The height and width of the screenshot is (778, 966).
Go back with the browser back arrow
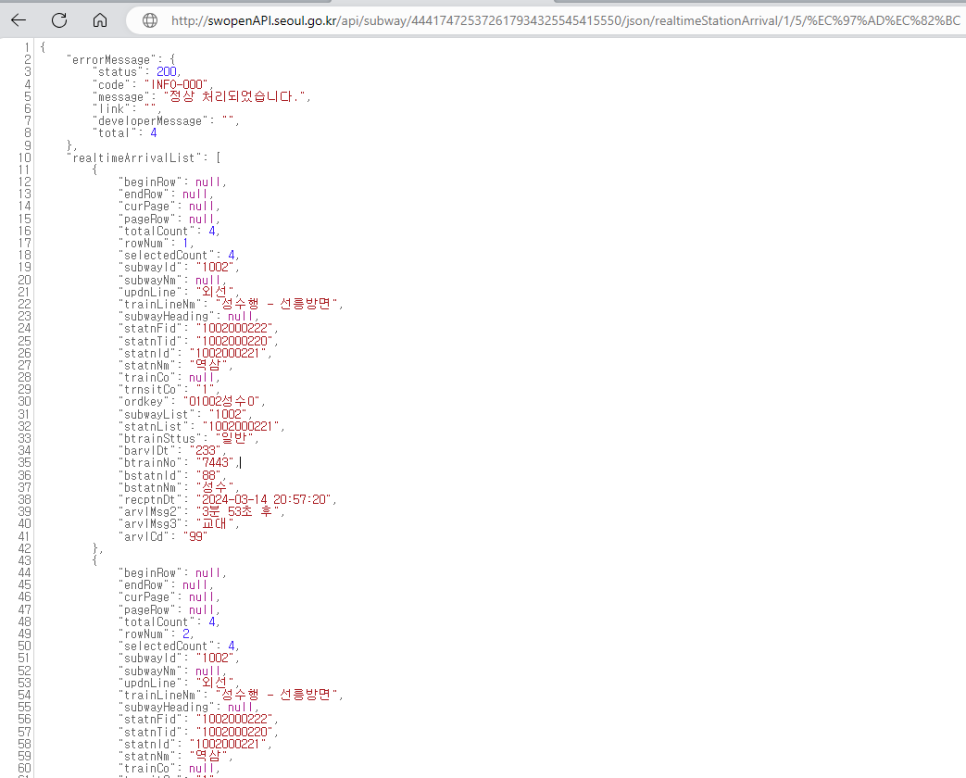tap(19, 20)
